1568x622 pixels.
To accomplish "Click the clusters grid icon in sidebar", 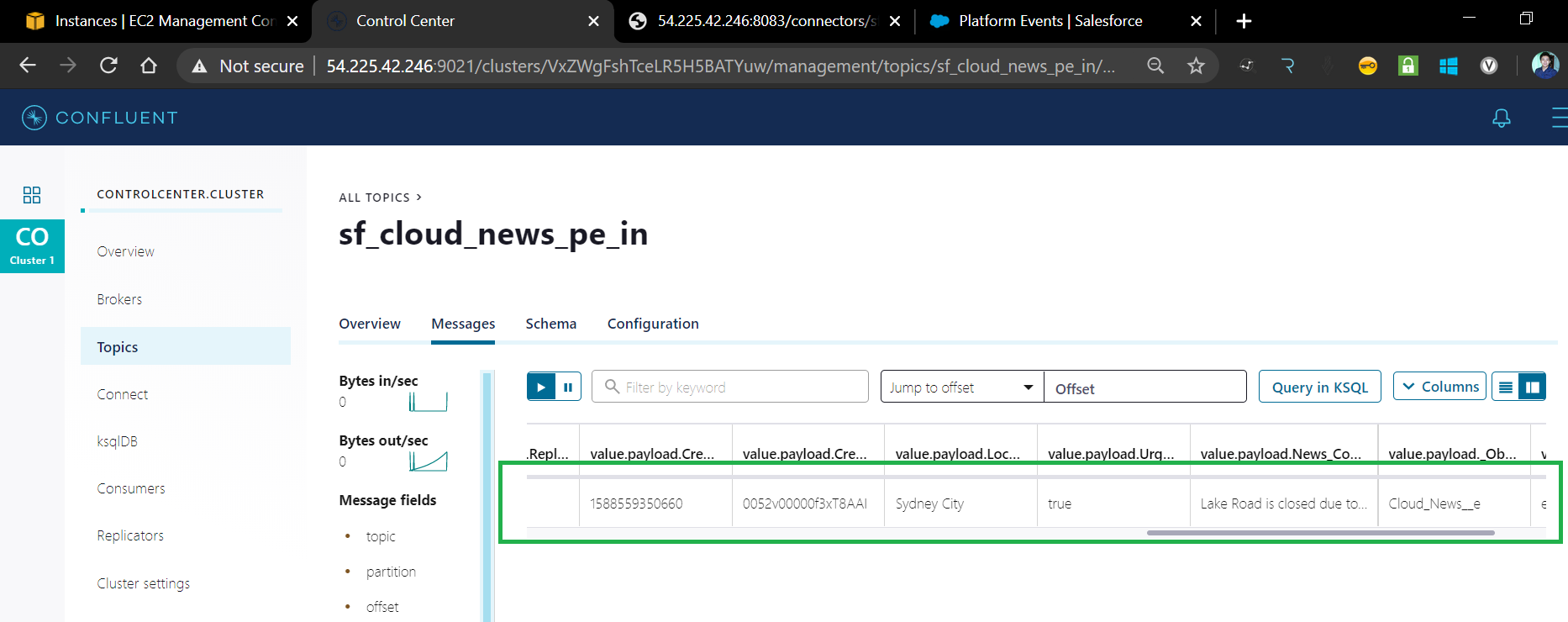I will pos(32,195).
